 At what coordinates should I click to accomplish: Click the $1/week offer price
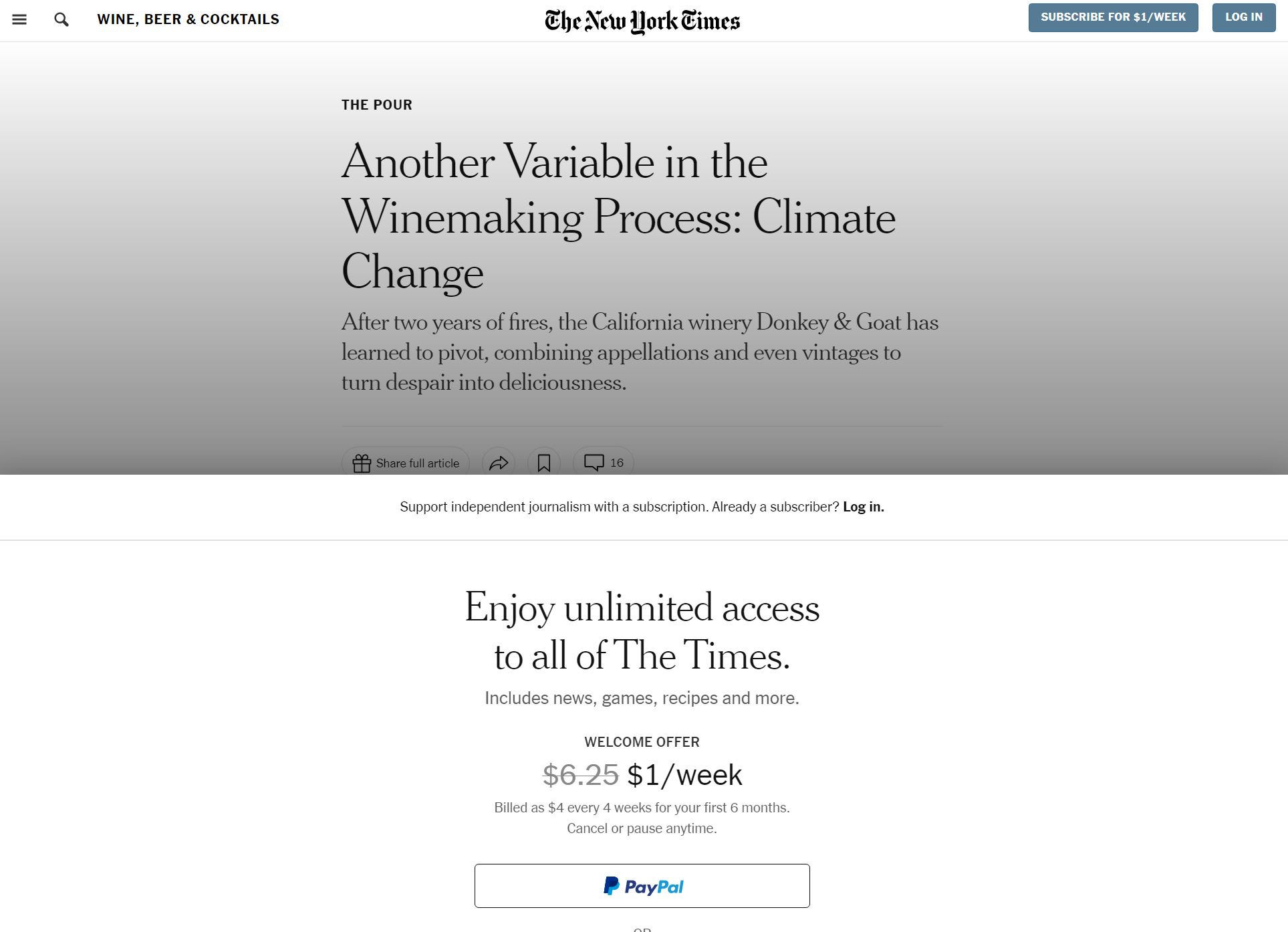tap(684, 776)
